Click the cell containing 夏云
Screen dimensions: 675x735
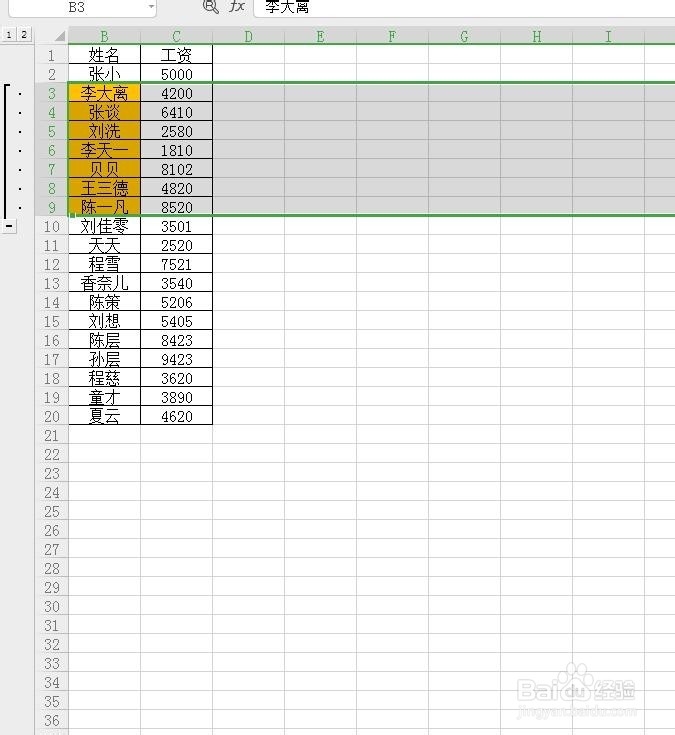click(x=105, y=416)
